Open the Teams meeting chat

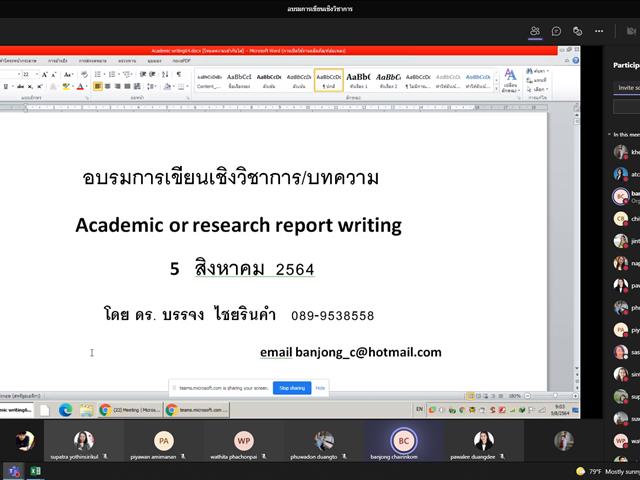(x=556, y=31)
